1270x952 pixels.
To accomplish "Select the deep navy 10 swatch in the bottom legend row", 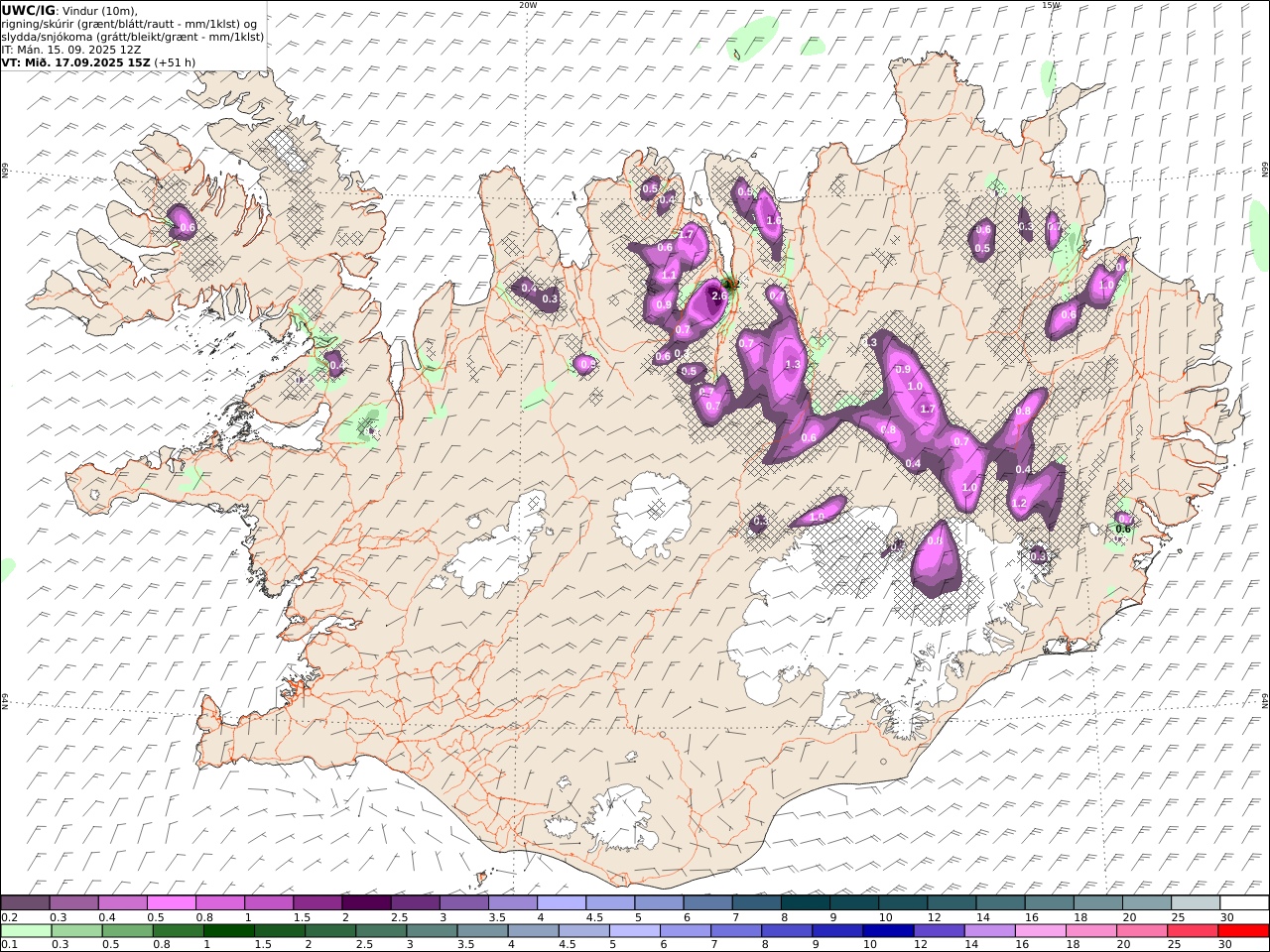I will pyautogui.click(x=888, y=931).
